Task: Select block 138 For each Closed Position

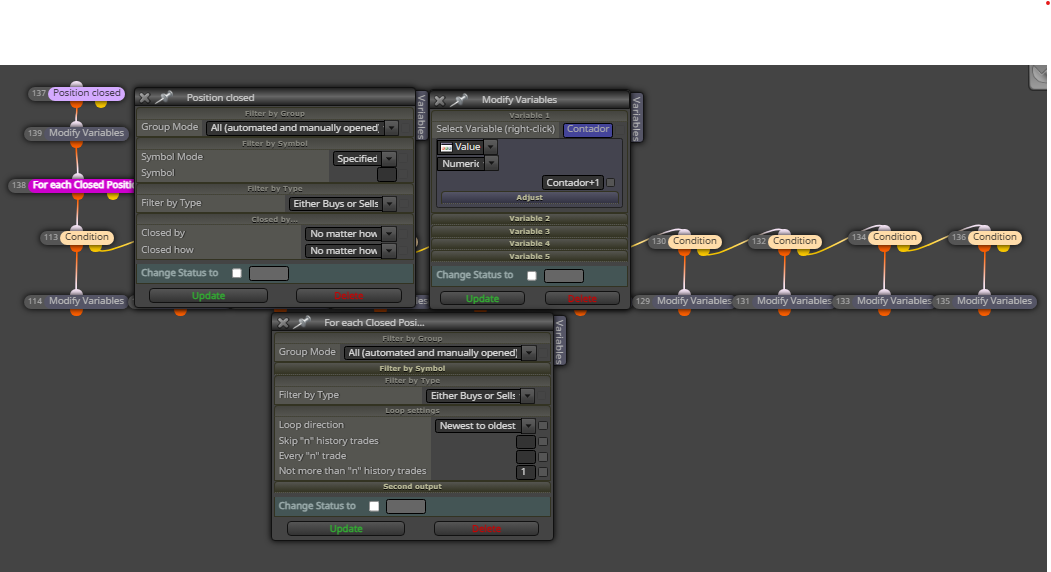Action: click(x=82, y=185)
